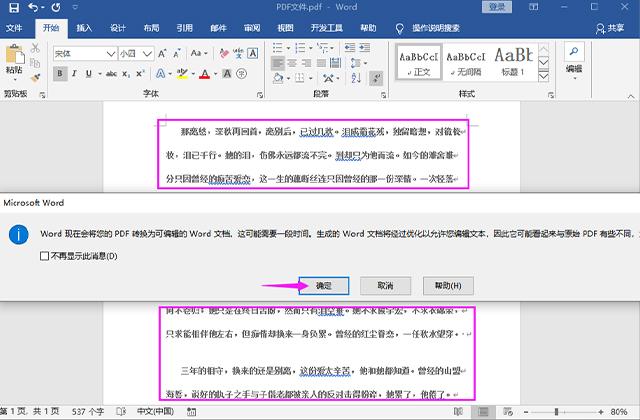The width and height of the screenshot is (640, 420).
Task: Switch to the 开发工具 ribbon tab
Action: [x=327, y=28]
